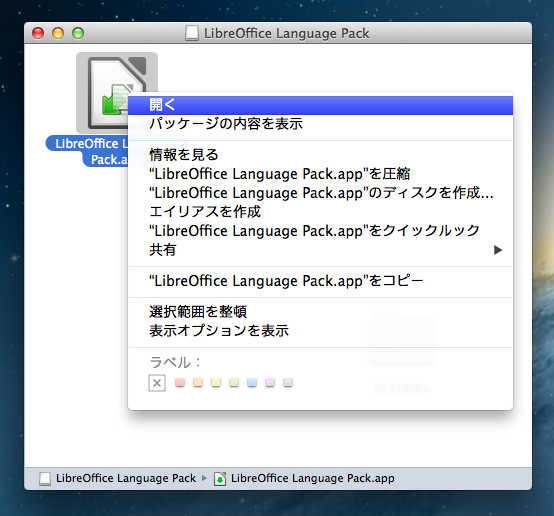Zoom the window with the green button
This screenshot has height=516, width=554.
78,33
